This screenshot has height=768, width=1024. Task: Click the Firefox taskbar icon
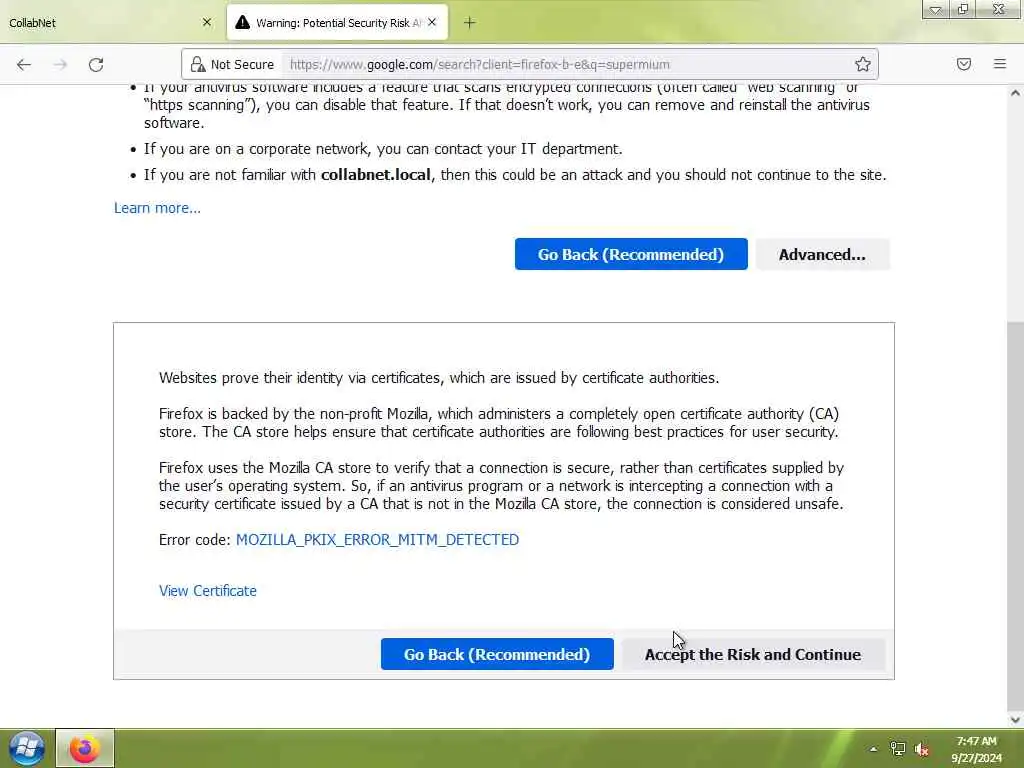click(x=84, y=748)
